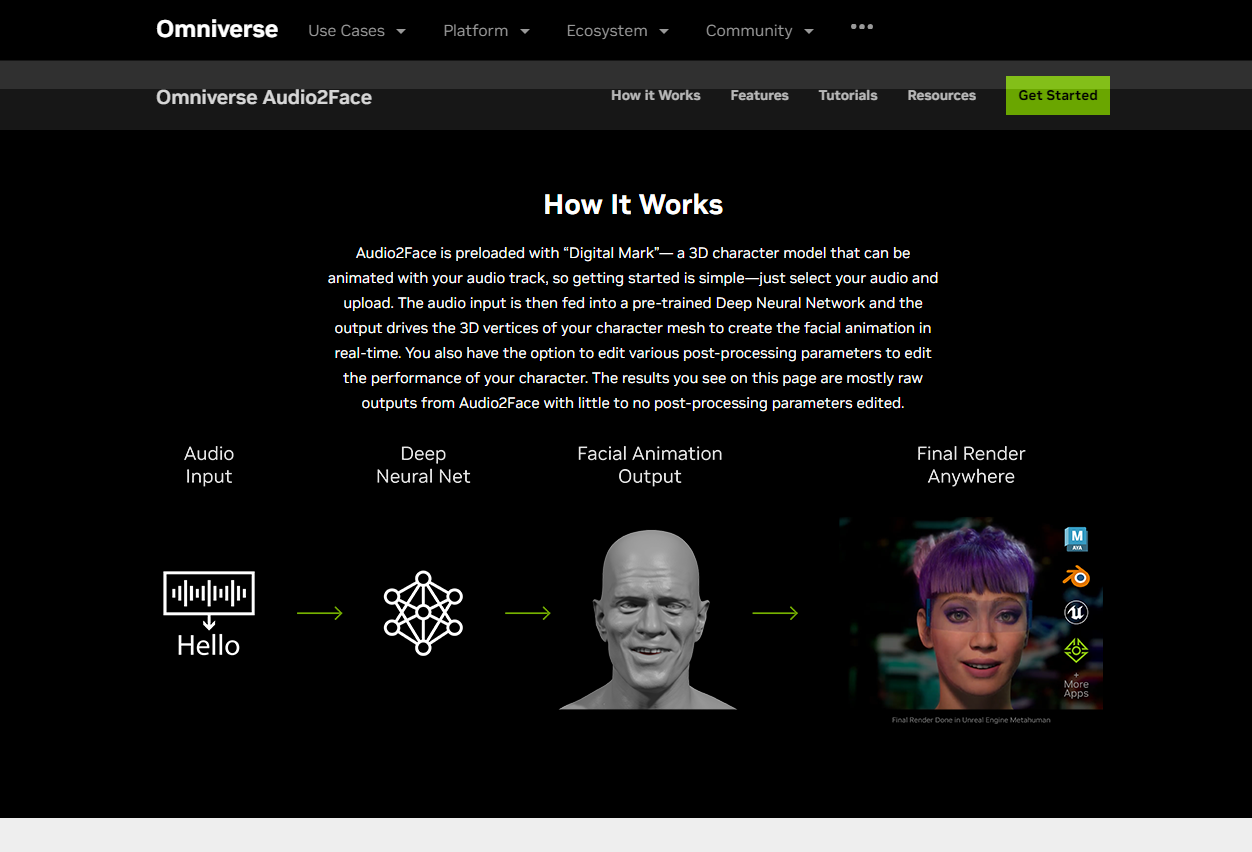Click the deep neural network icon

pos(423,613)
